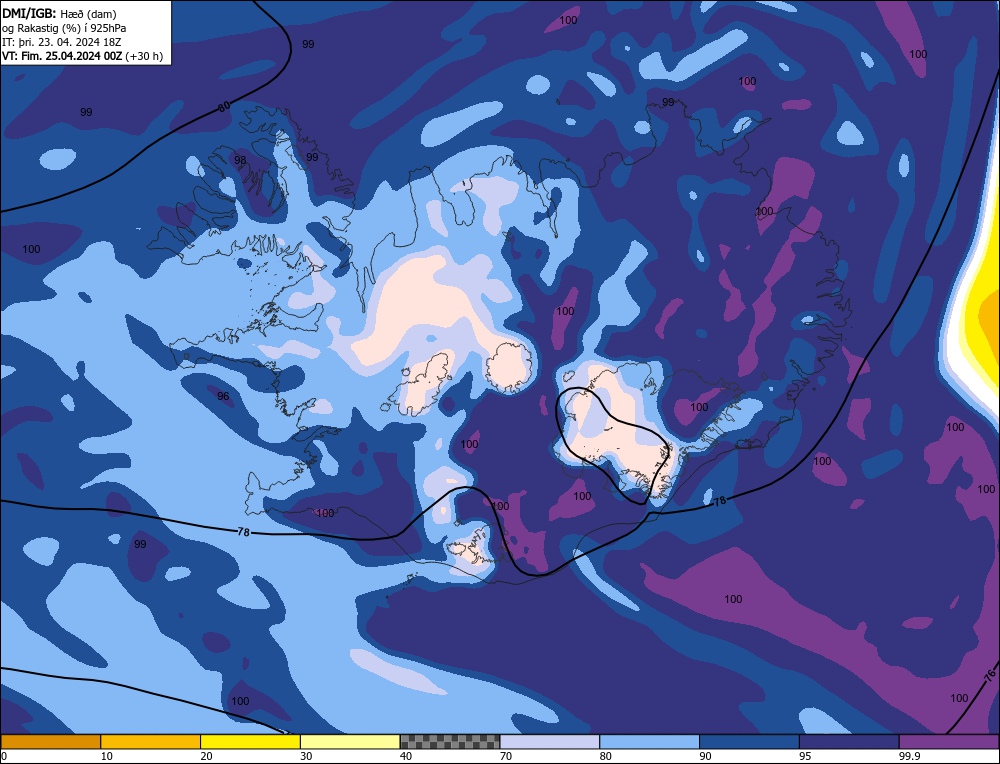1000x764 pixels.
Task: Click the legend tick label '20'
Action: pos(207,756)
